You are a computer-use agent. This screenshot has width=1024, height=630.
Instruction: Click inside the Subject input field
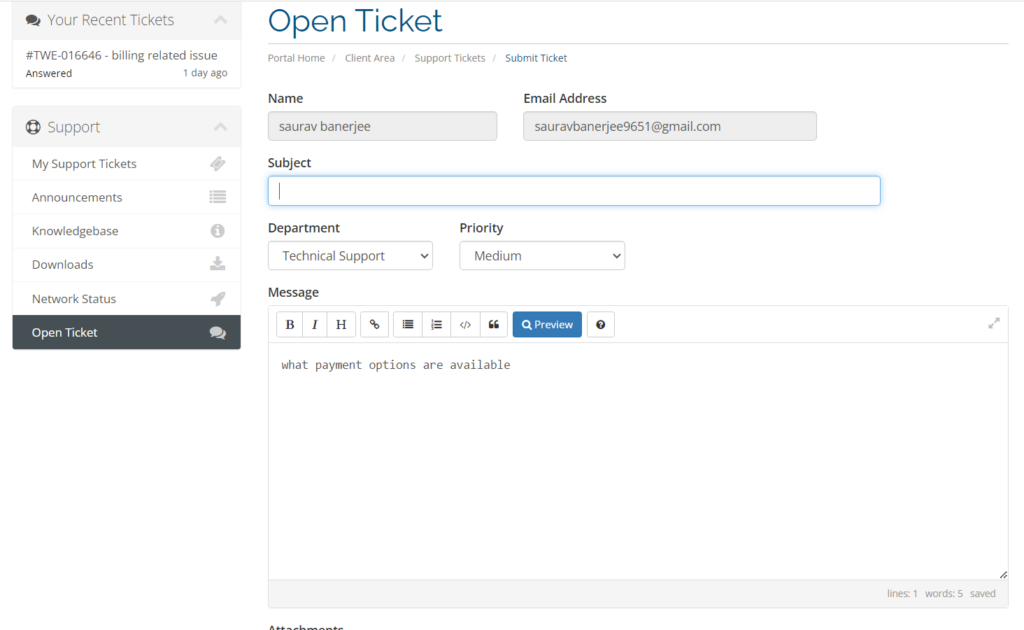pyautogui.click(x=573, y=190)
